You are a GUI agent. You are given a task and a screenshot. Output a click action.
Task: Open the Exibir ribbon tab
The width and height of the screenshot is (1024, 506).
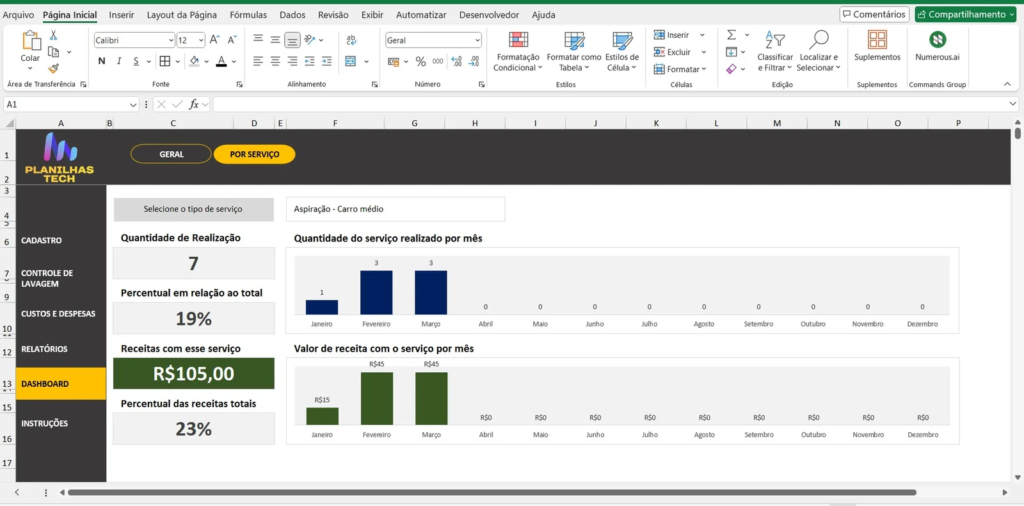point(372,15)
